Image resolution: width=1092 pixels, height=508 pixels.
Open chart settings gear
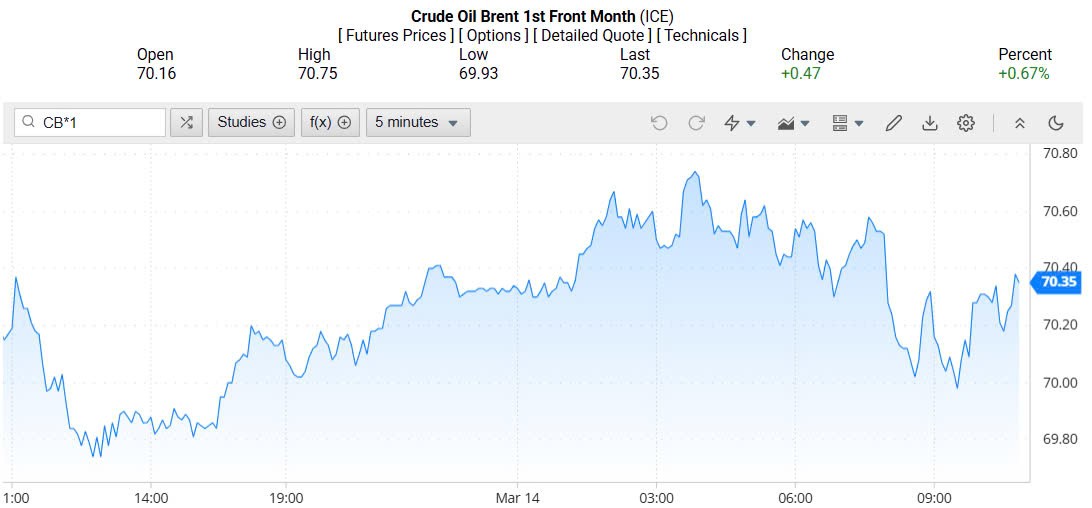click(x=966, y=123)
